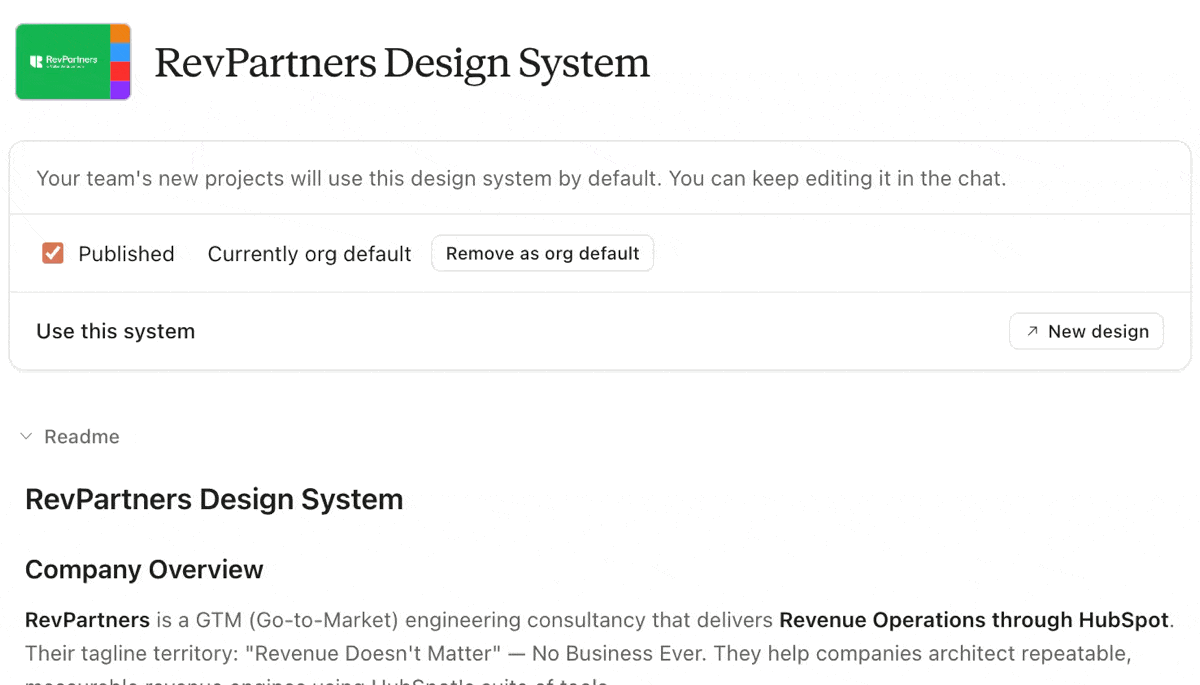Click the Remove as org default button
Image resolution: width=1200 pixels, height=685 pixels.
(542, 253)
